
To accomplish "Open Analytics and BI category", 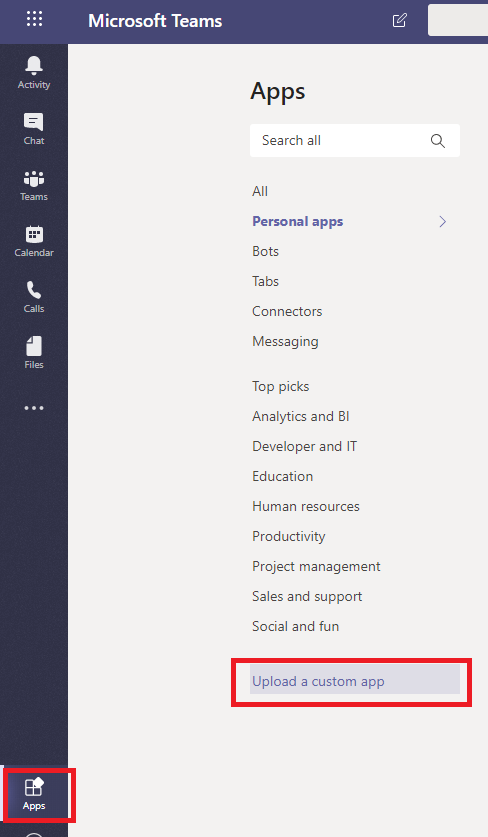I will pos(301,416).
